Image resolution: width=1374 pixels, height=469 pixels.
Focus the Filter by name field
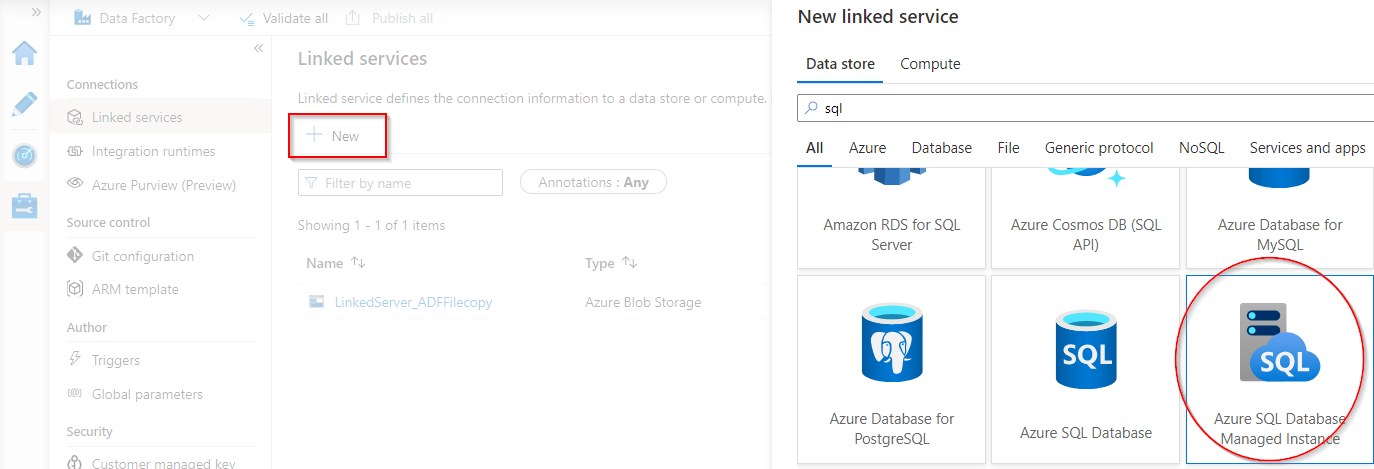(x=400, y=183)
